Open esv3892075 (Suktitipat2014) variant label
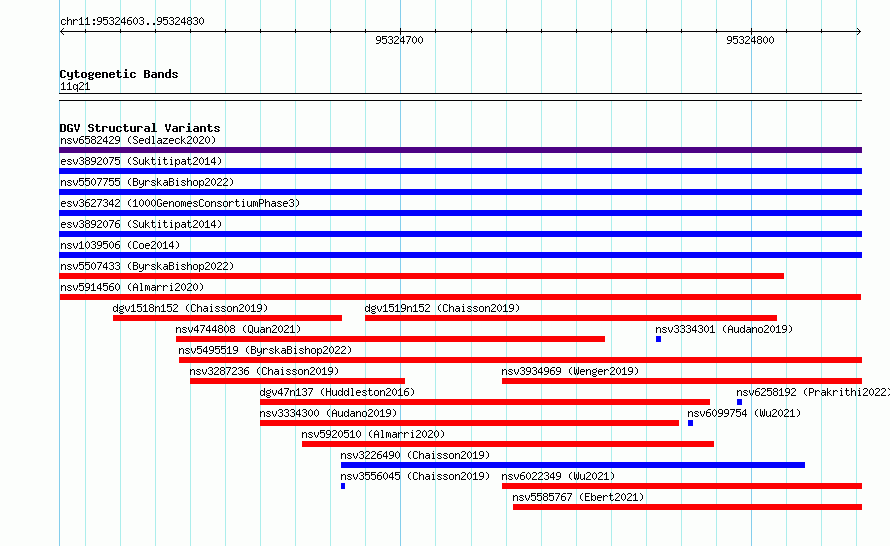The width and height of the screenshot is (890, 546). pyautogui.click(x=141, y=161)
